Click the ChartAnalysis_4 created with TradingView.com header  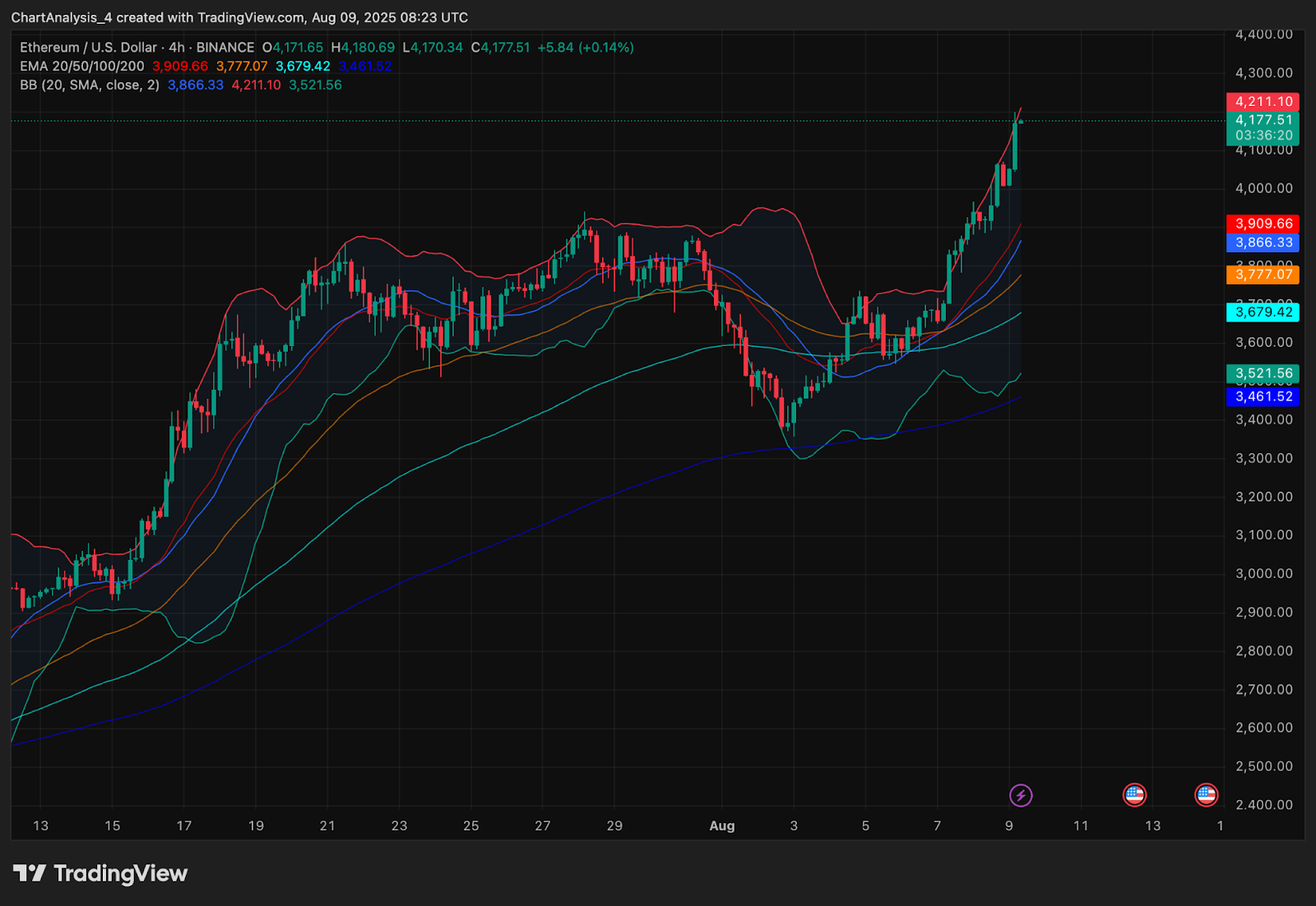tap(239, 17)
